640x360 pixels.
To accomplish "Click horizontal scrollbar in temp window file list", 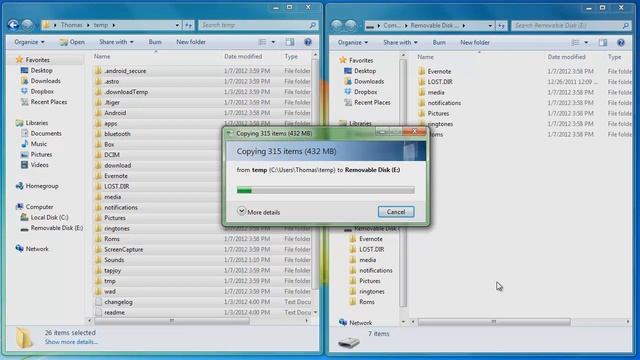I will click(x=172, y=321).
